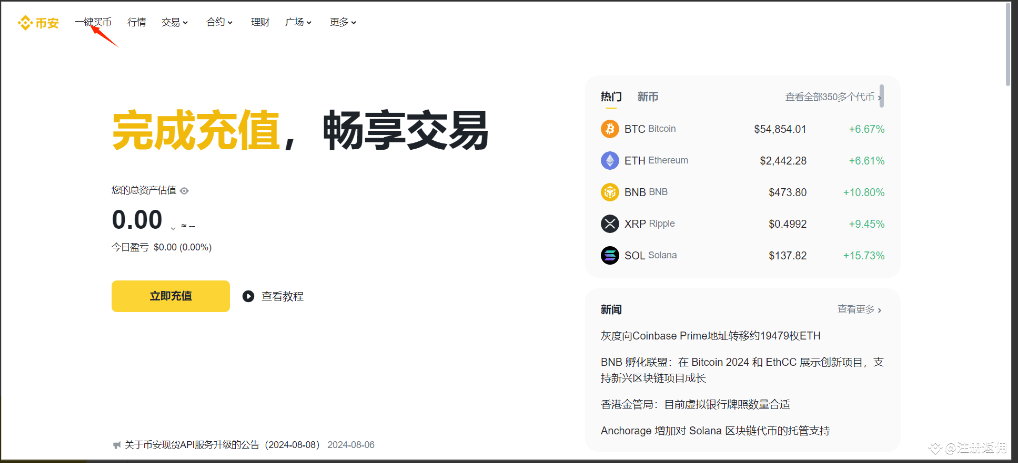Screen dimensions: 1018x463
Task: Select the ETH Ethereum coin icon
Action: (x=610, y=160)
